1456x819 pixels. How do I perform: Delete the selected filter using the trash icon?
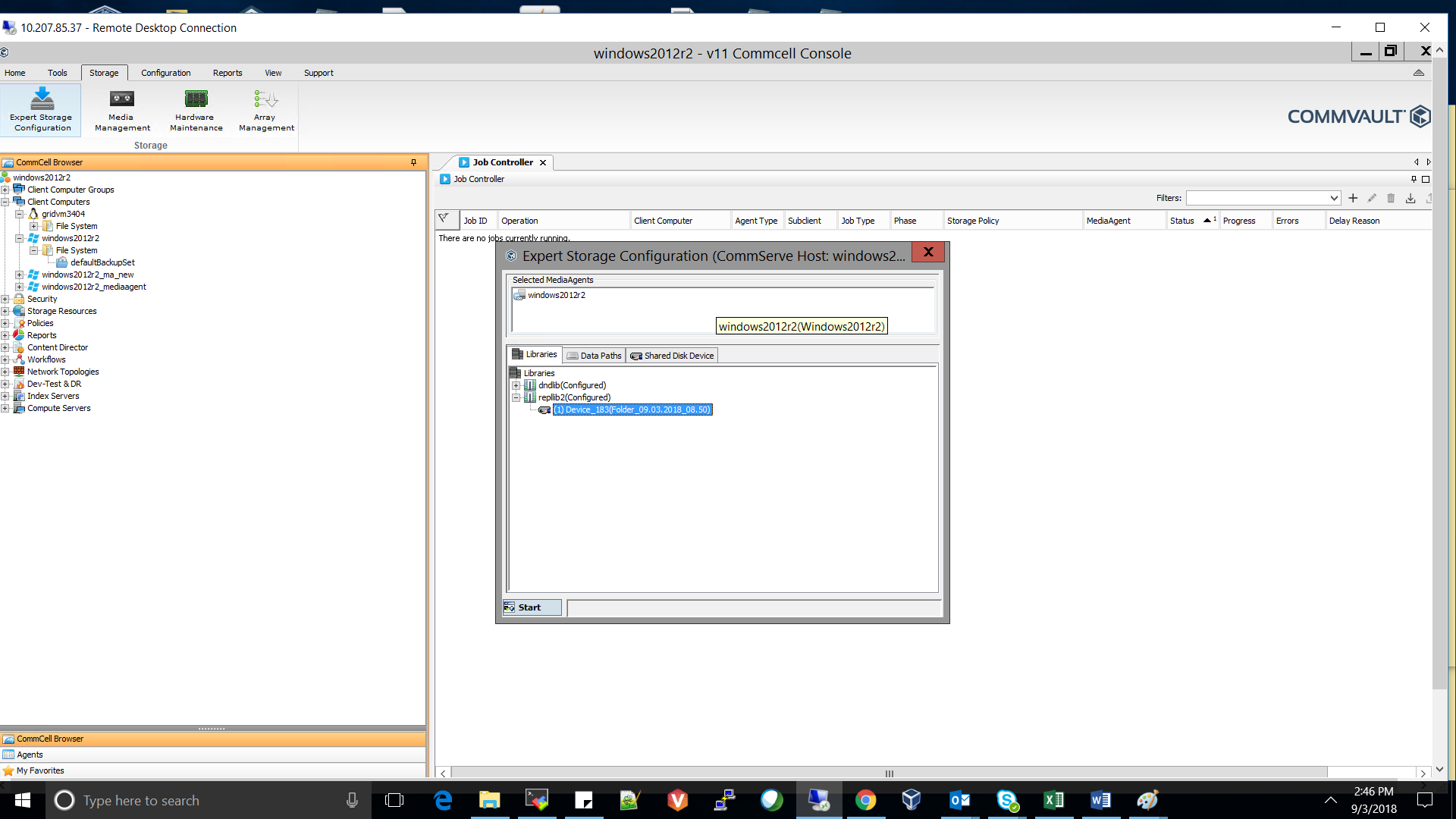(1390, 198)
